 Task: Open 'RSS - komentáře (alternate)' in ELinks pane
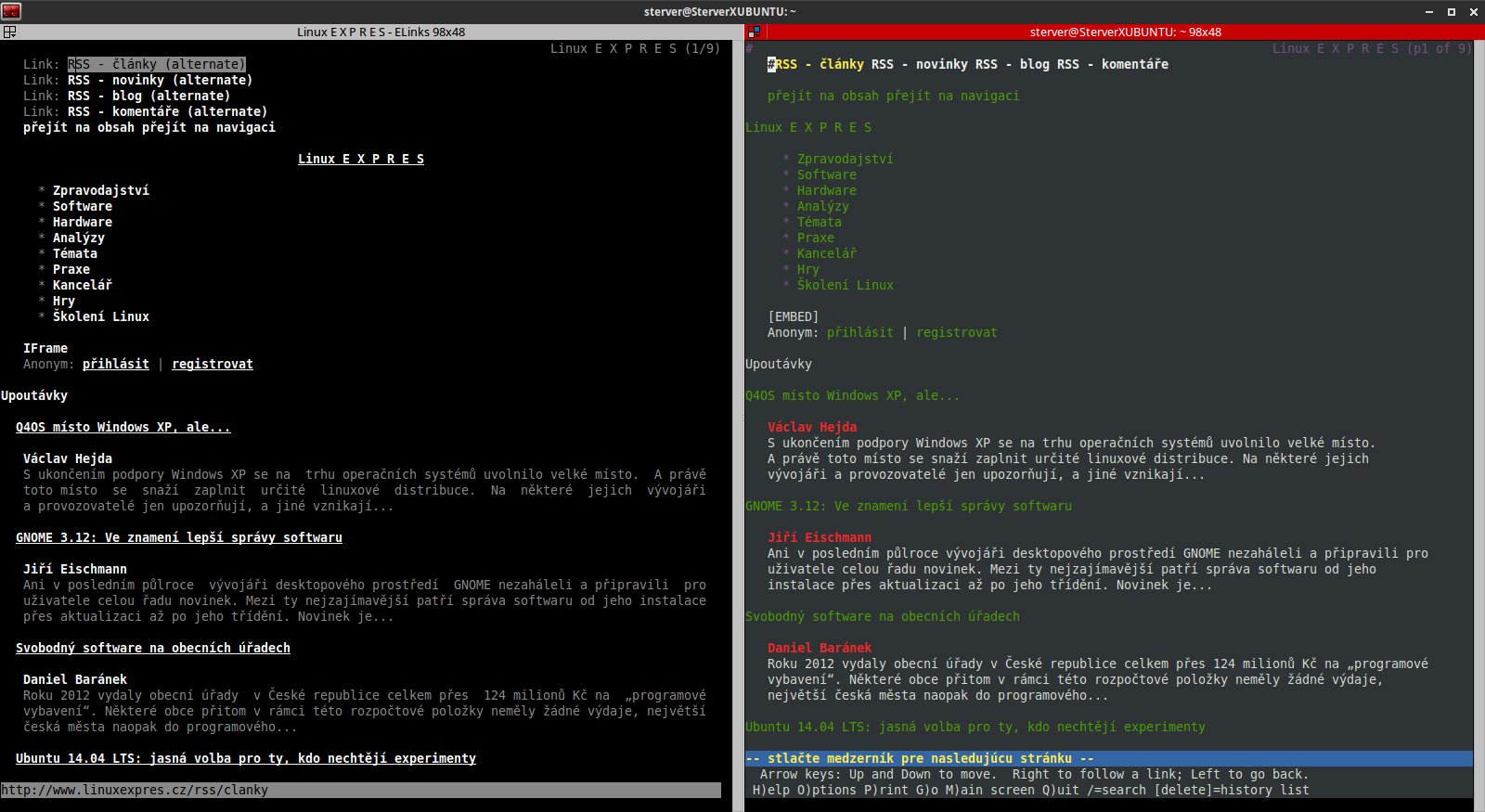167,111
